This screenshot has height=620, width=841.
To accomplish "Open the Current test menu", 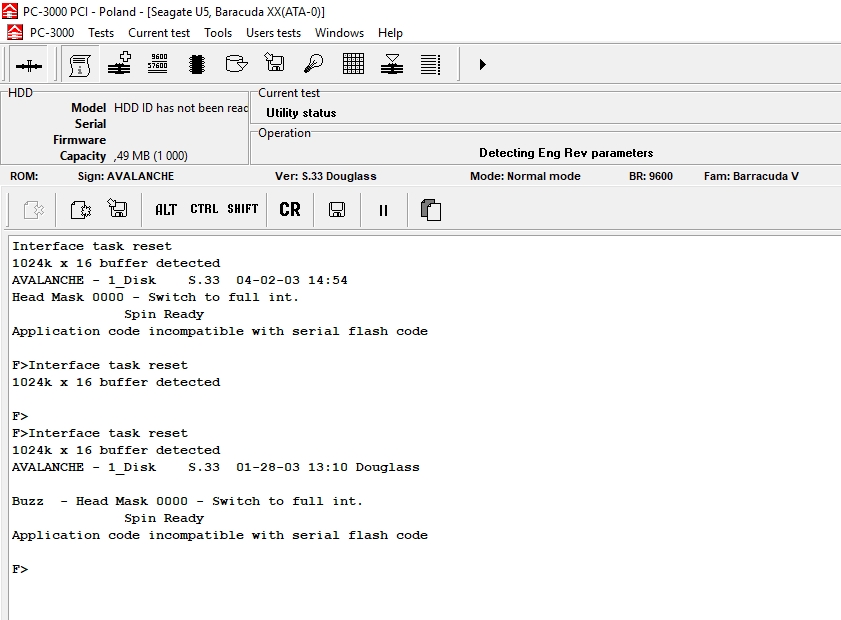I will coord(159,33).
